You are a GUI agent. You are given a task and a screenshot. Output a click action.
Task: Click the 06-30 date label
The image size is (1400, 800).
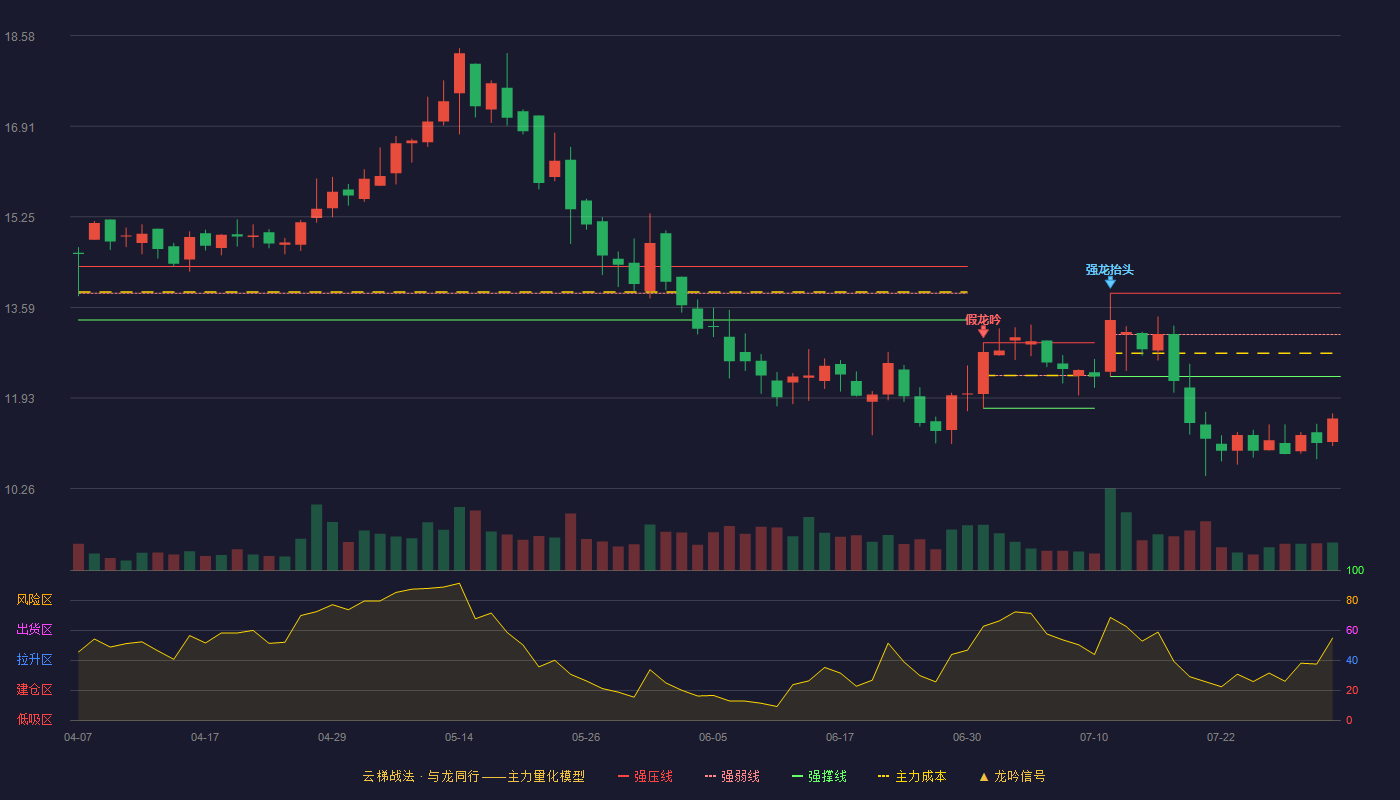pos(967,737)
